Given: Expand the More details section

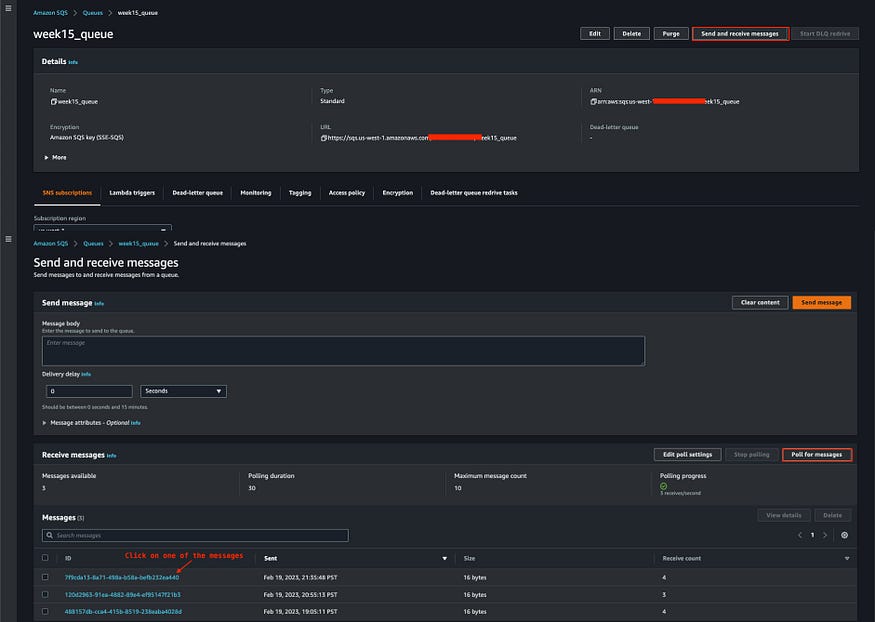Looking at the screenshot, I should (x=55, y=158).
